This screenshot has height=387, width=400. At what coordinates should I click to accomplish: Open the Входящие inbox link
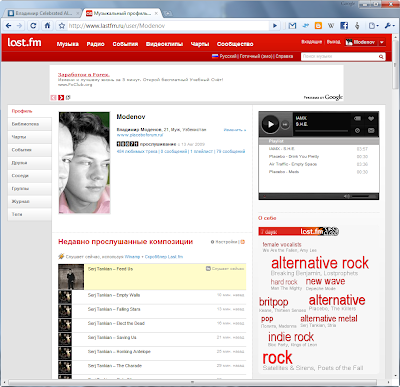click(x=311, y=42)
